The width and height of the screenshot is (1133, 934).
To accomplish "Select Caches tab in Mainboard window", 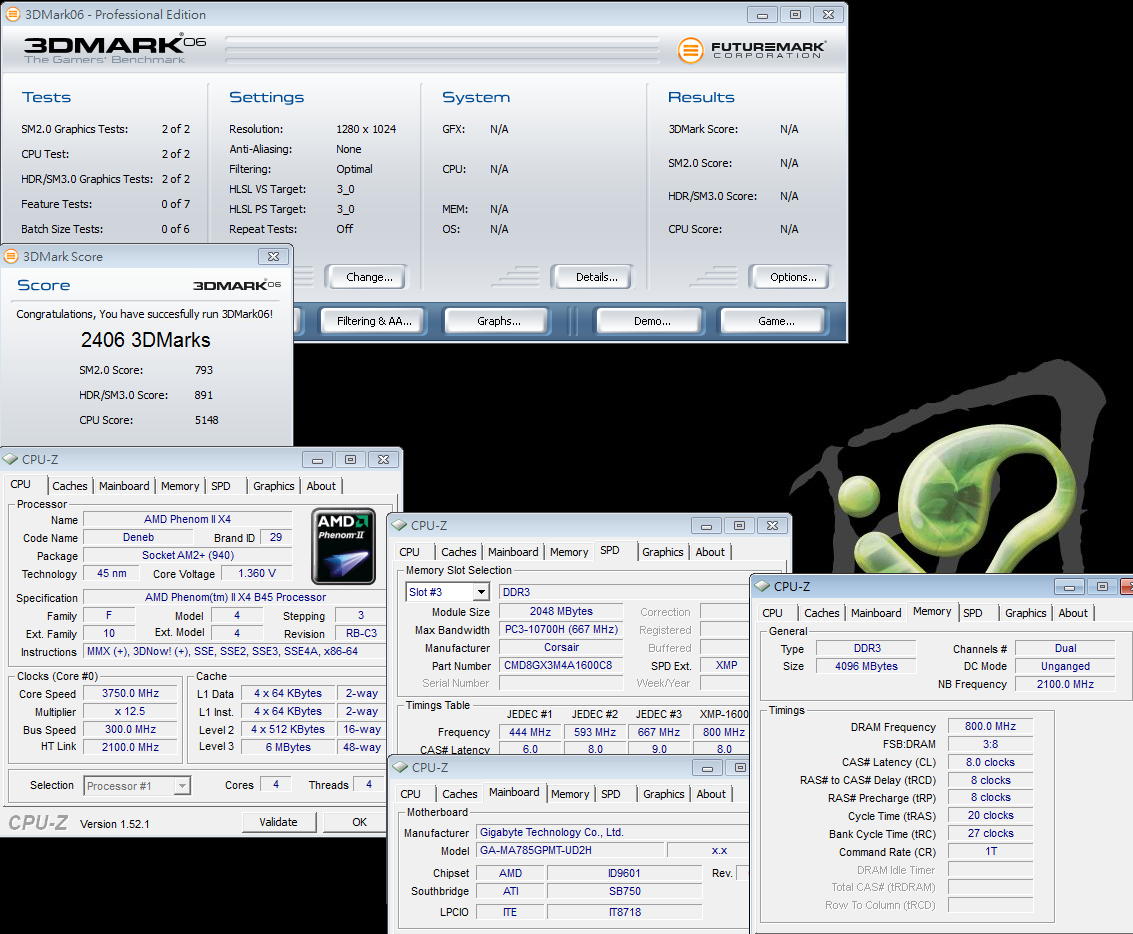I will point(460,794).
